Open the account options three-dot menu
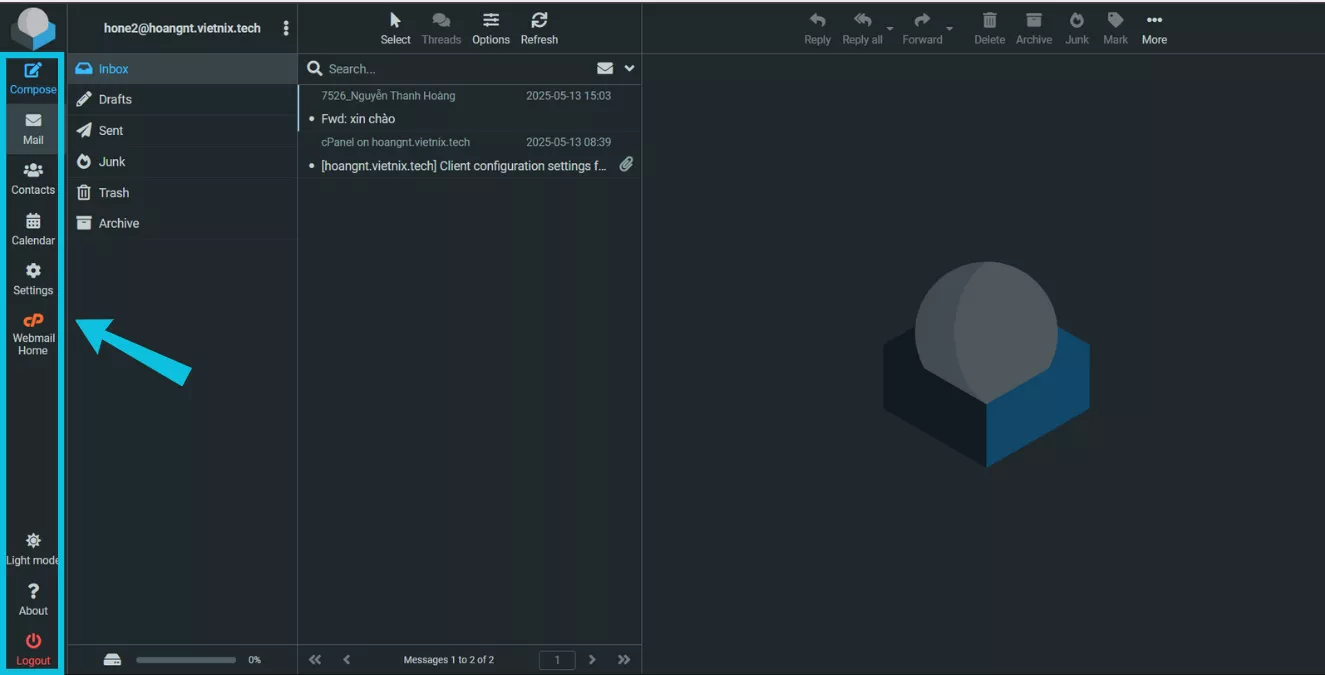 pos(286,27)
